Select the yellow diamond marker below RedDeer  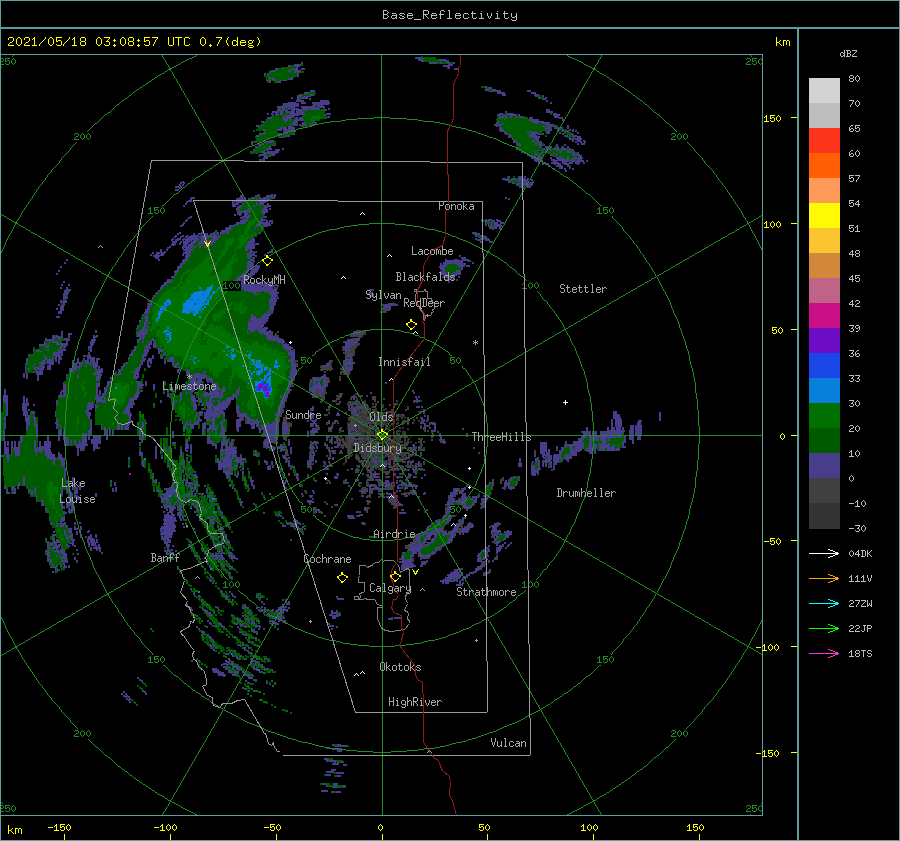(x=411, y=325)
